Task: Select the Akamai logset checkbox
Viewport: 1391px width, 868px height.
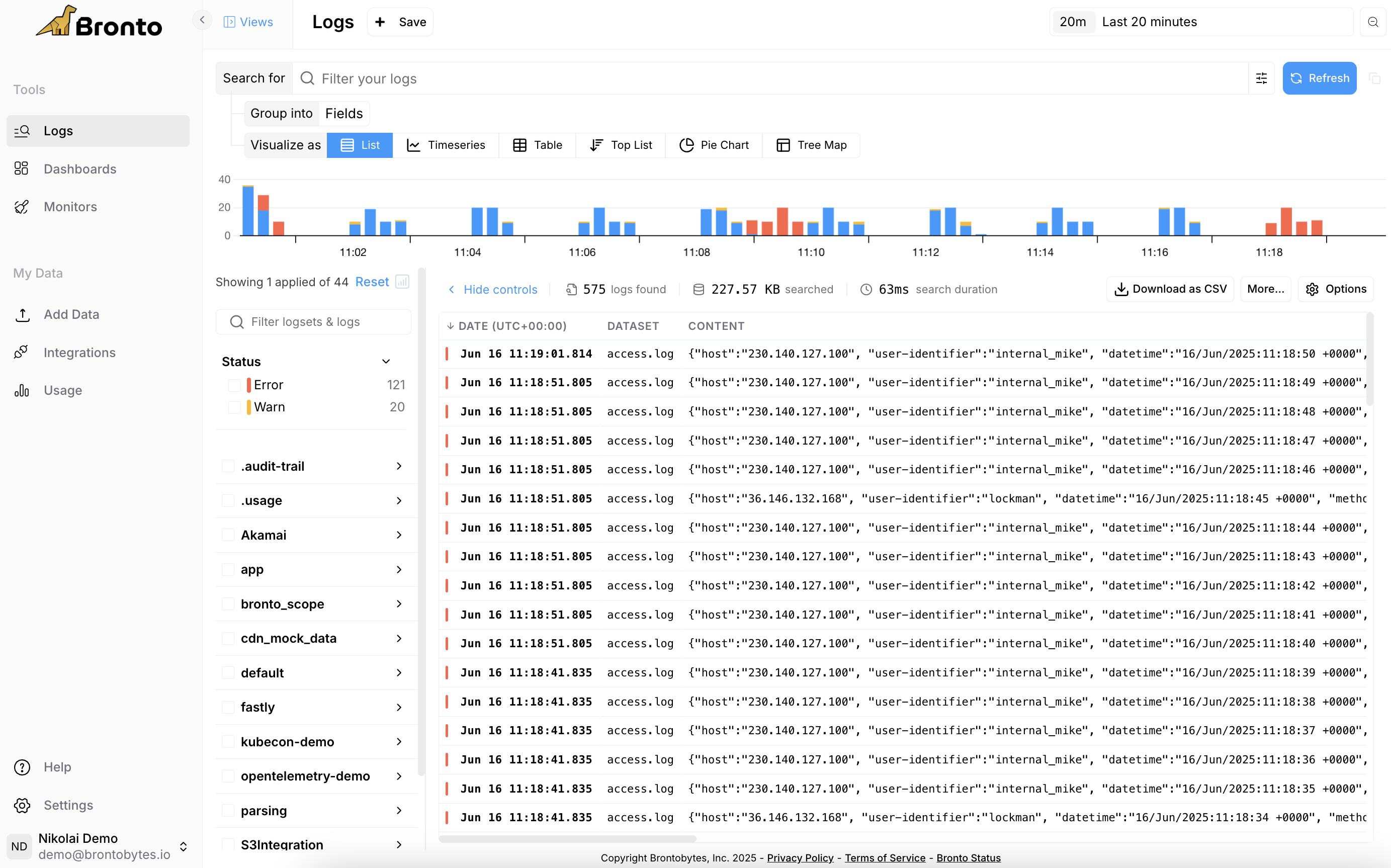Action: (x=228, y=535)
